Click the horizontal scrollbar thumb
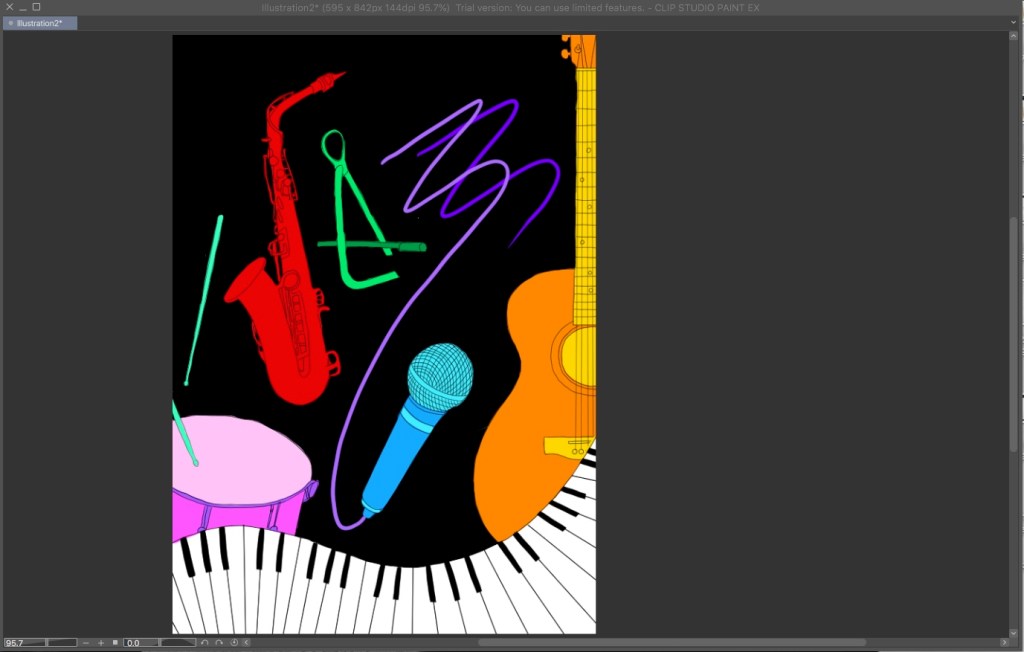This screenshot has width=1024, height=652. [670, 642]
